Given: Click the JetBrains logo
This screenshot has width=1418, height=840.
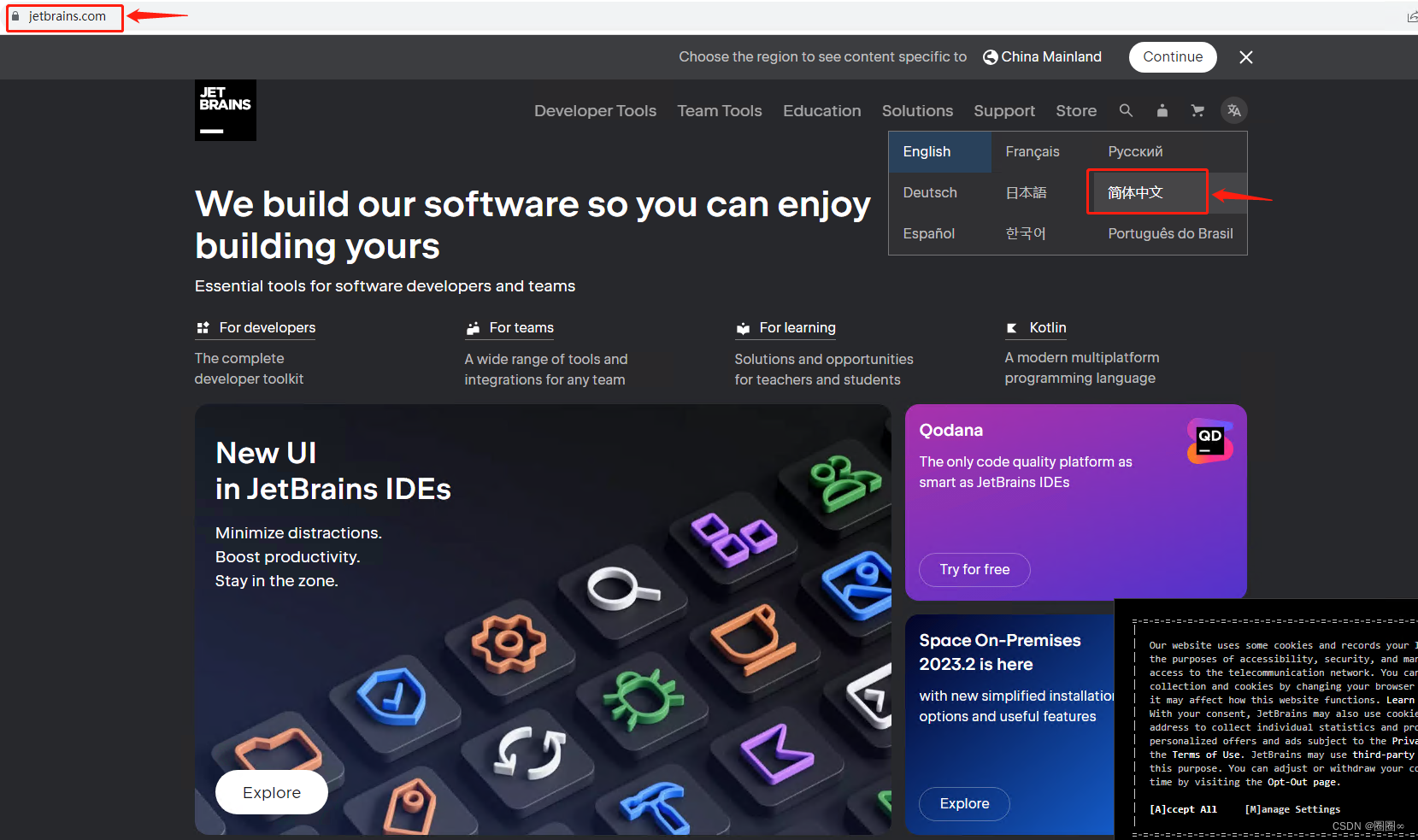Looking at the screenshot, I should point(225,109).
